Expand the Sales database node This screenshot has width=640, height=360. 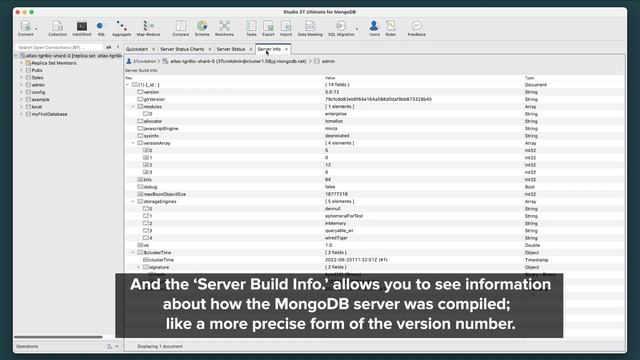(21, 78)
